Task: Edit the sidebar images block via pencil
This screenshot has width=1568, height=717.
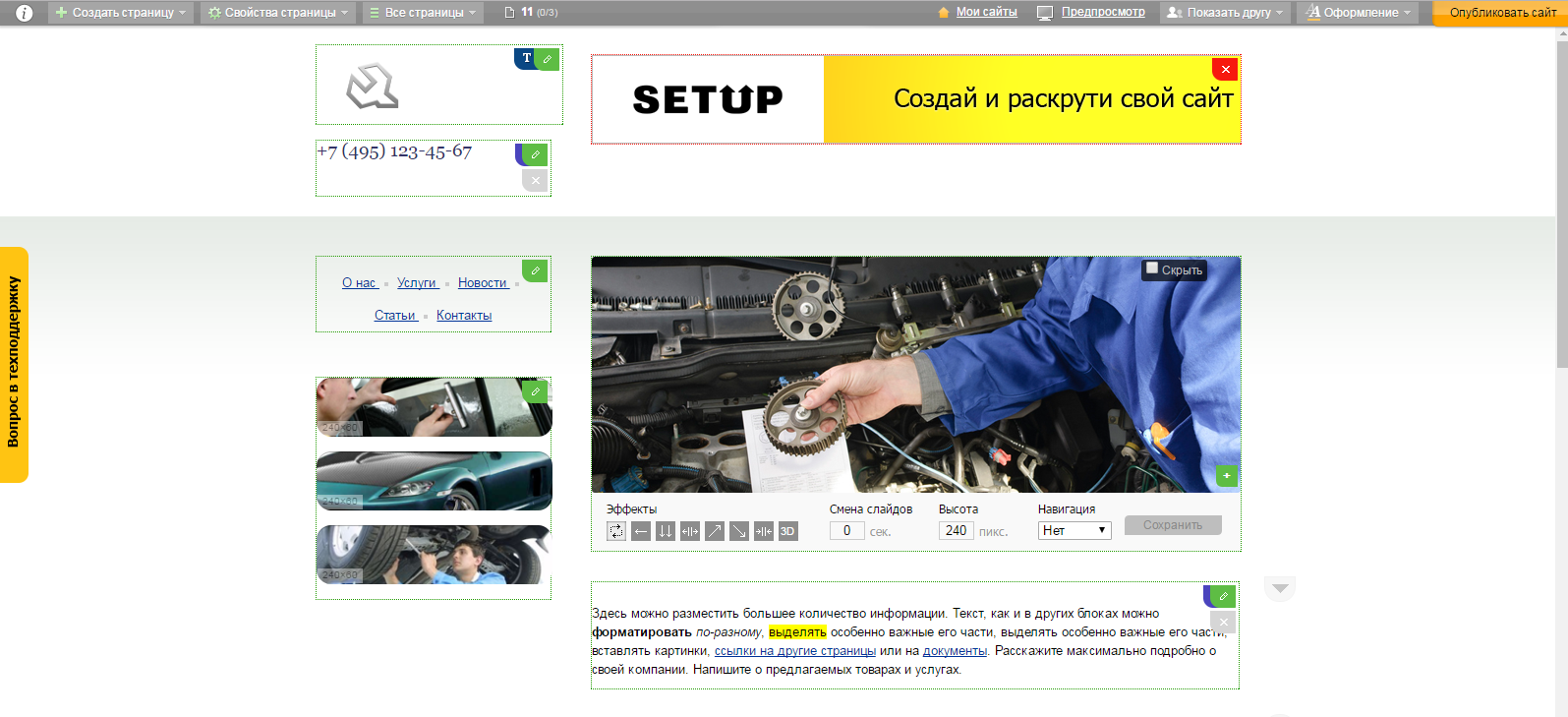Action: (535, 391)
